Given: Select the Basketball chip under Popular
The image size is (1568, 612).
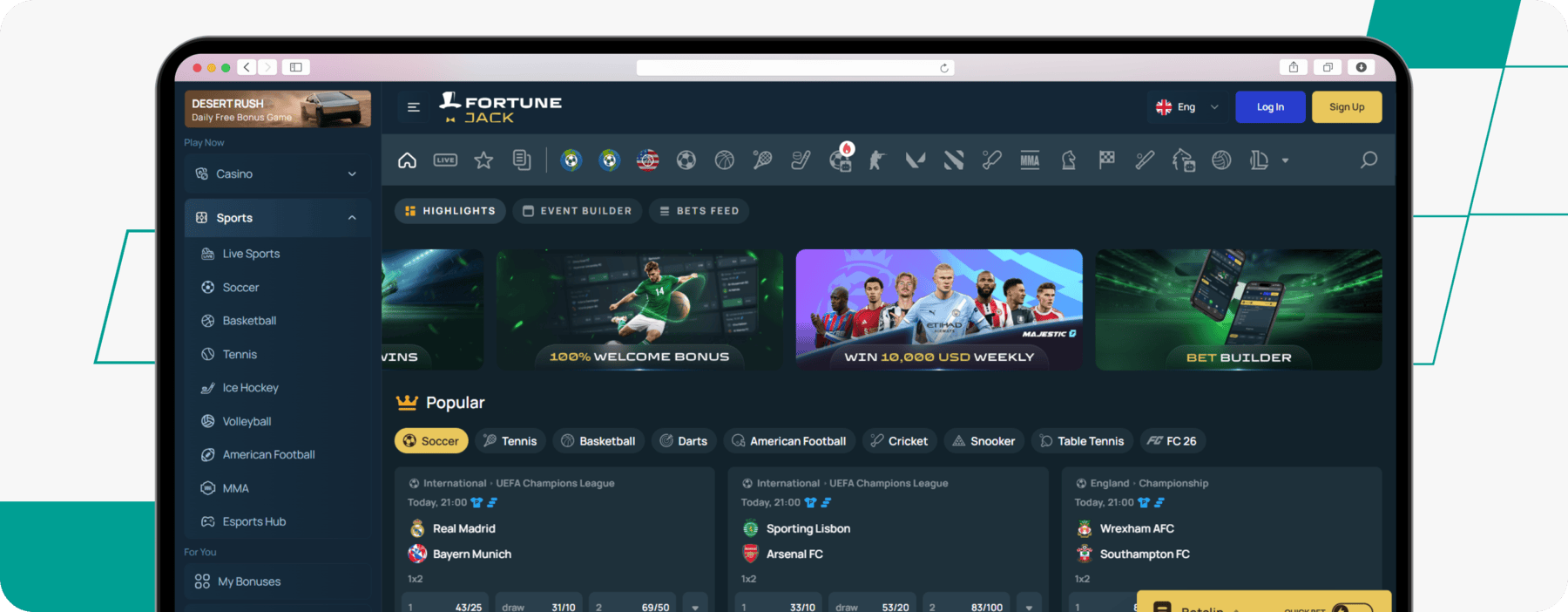Looking at the screenshot, I should tap(598, 441).
